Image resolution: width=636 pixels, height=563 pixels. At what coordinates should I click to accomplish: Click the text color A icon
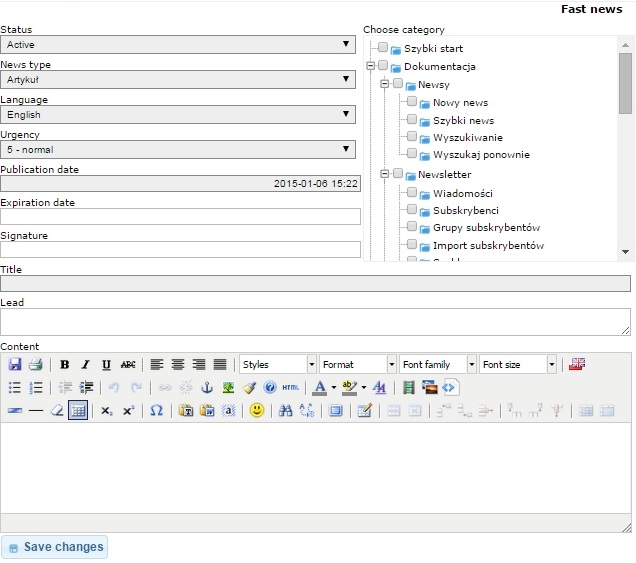pyautogui.click(x=320, y=388)
